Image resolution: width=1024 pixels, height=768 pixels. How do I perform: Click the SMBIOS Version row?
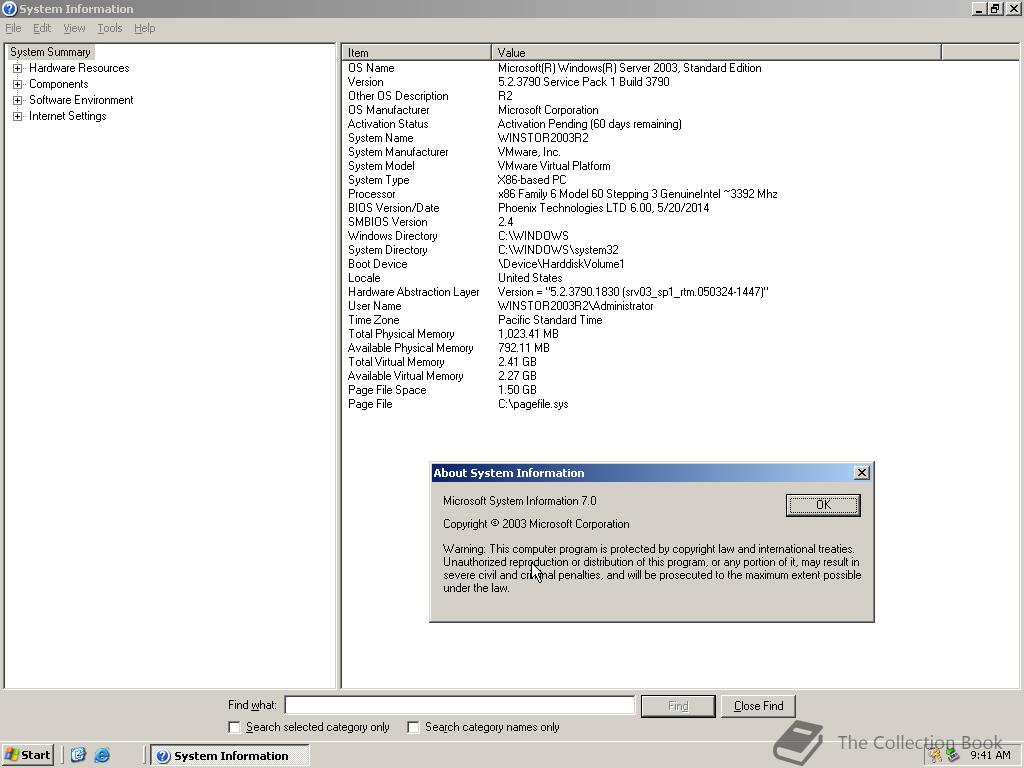[x=641, y=222]
